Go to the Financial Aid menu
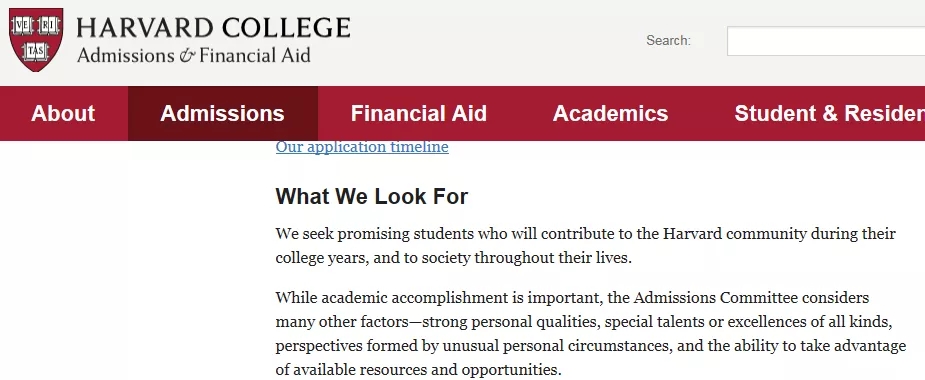Viewport: 925px width, 380px height. pyautogui.click(x=419, y=113)
